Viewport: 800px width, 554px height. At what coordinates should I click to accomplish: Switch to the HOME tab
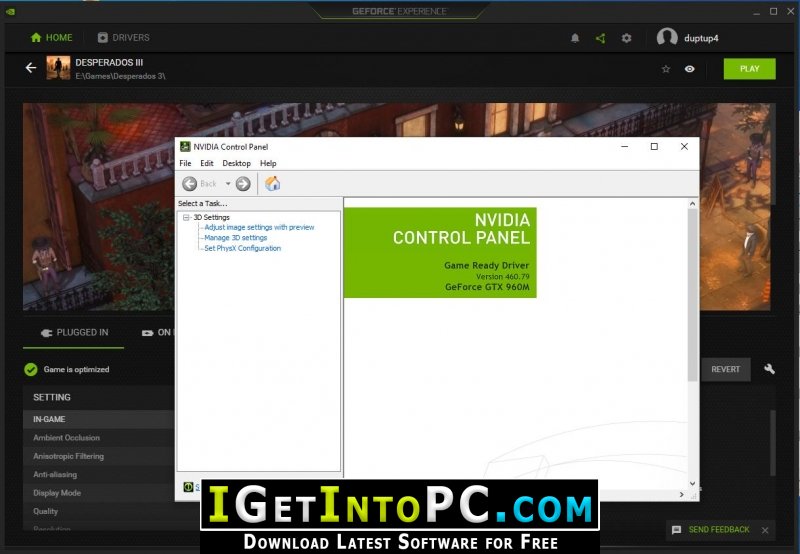coord(52,38)
